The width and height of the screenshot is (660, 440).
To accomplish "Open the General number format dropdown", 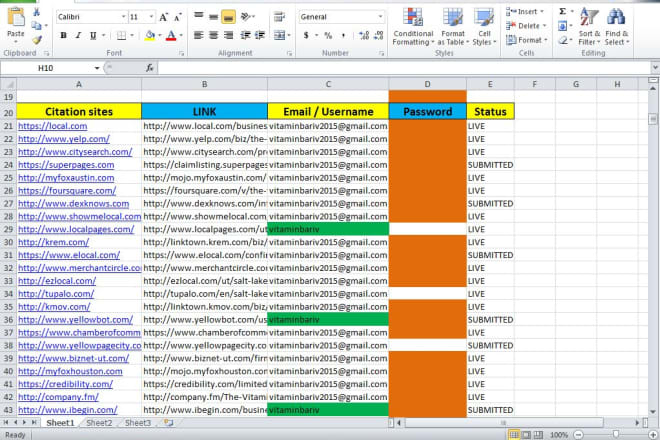I will tap(380, 17).
